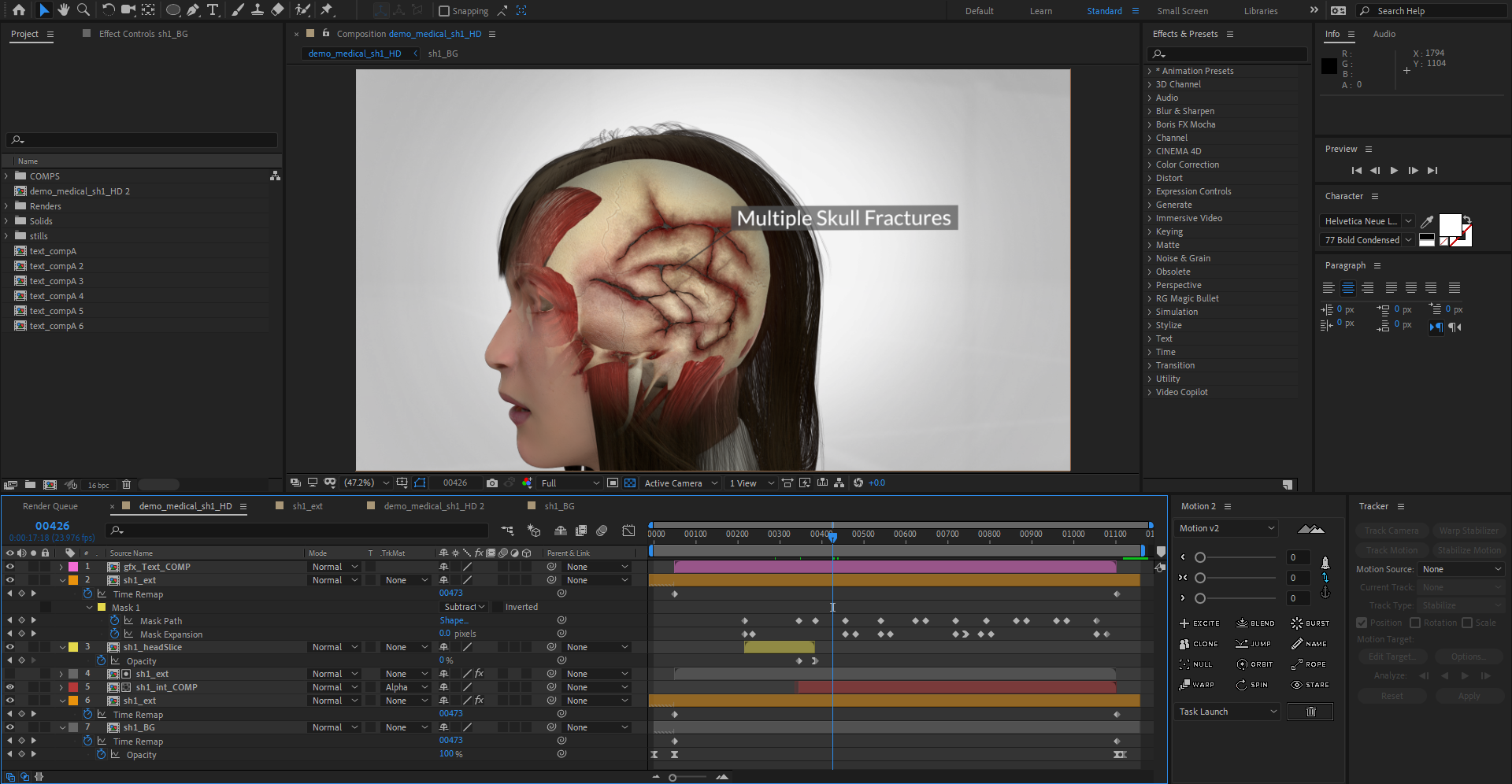Select the Pen tool
Viewport: 1512px width, 784px height.
193,10
